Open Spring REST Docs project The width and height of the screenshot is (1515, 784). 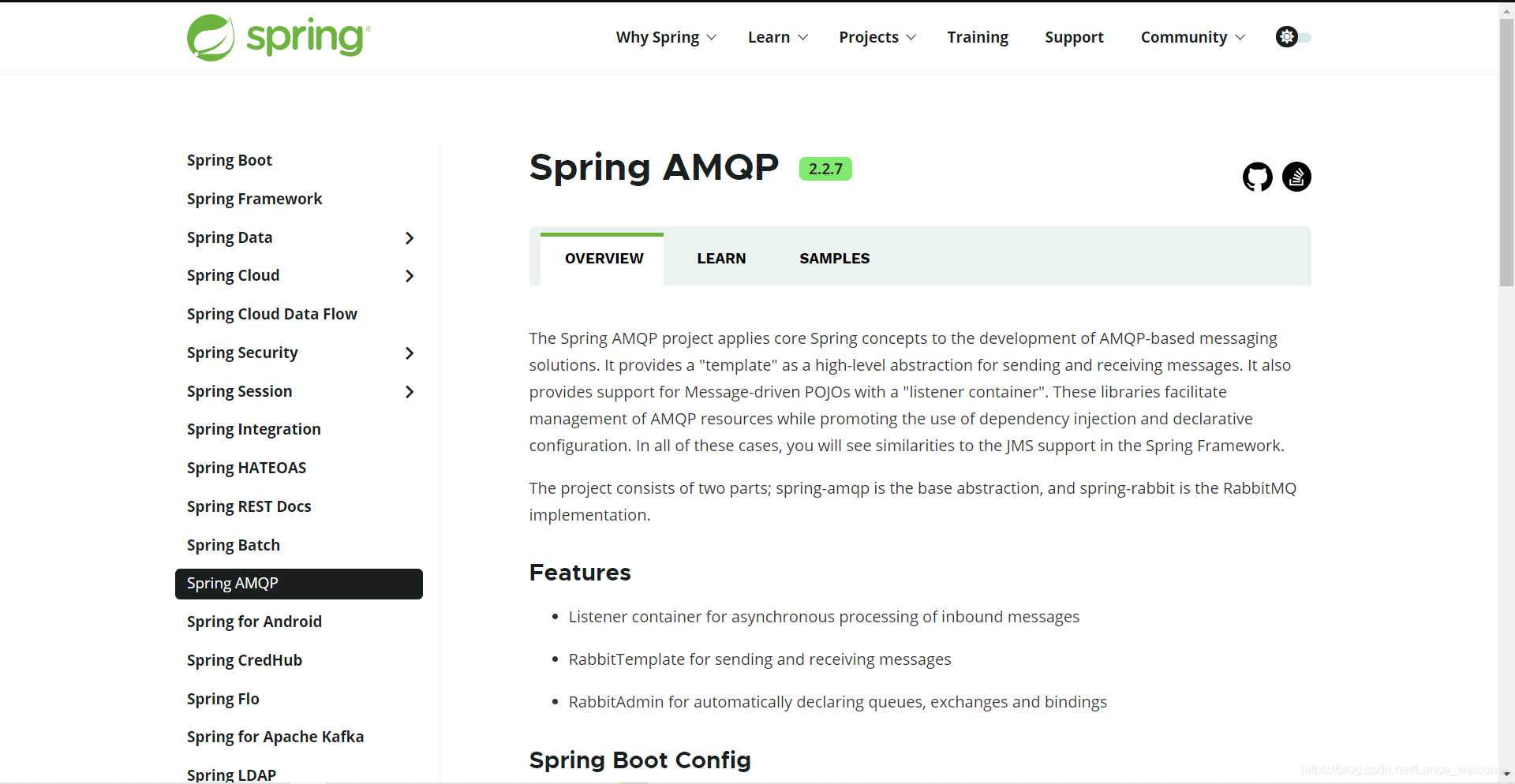click(x=249, y=506)
